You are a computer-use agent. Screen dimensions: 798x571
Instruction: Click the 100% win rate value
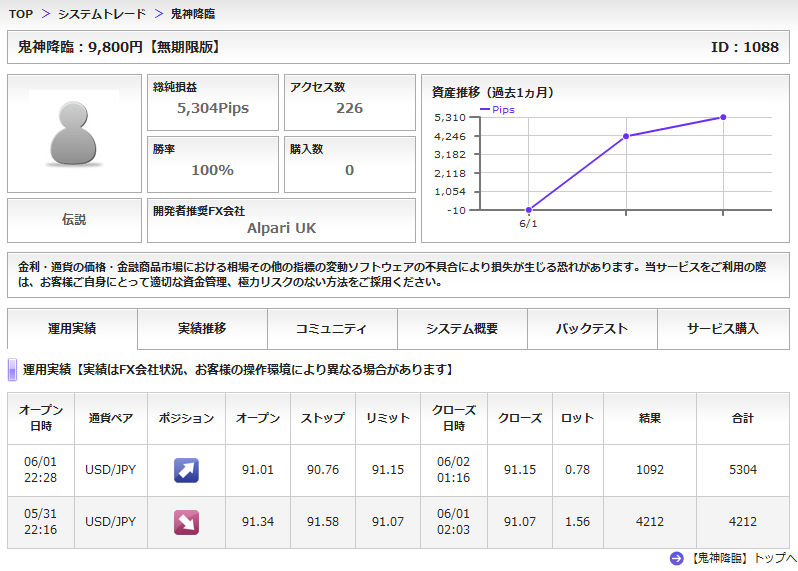pos(213,170)
